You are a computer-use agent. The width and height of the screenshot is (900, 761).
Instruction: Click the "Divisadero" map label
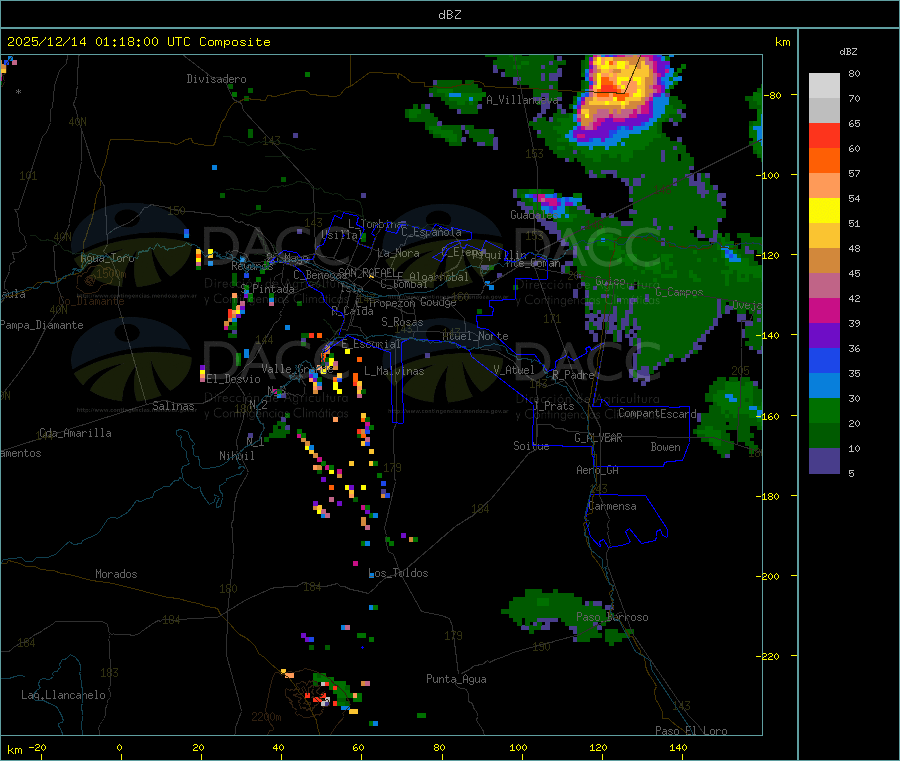coord(216,79)
